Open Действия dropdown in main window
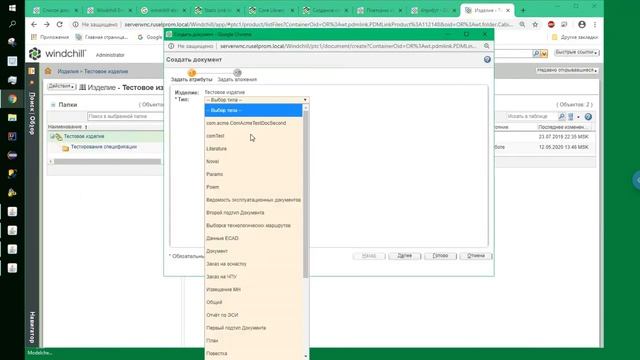Image resolution: width=640 pixels, height=360 pixels. click(x=61, y=86)
